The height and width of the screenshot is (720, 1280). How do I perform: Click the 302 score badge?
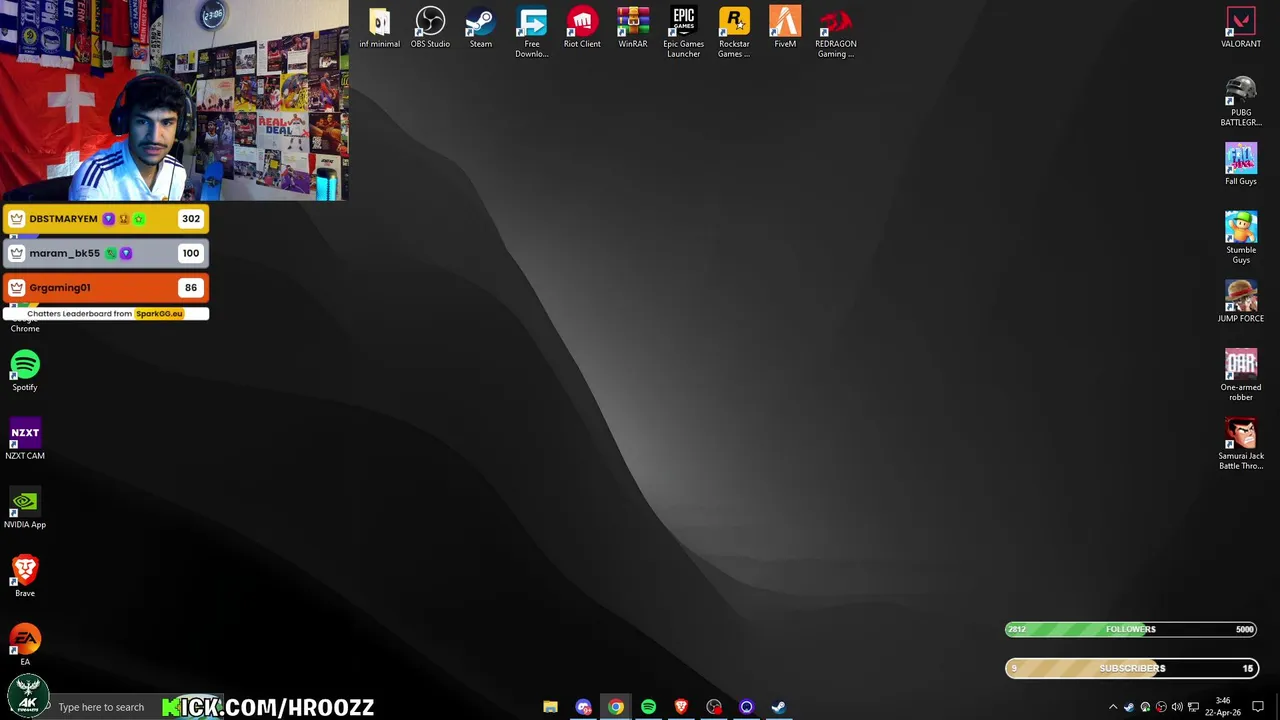tap(190, 219)
